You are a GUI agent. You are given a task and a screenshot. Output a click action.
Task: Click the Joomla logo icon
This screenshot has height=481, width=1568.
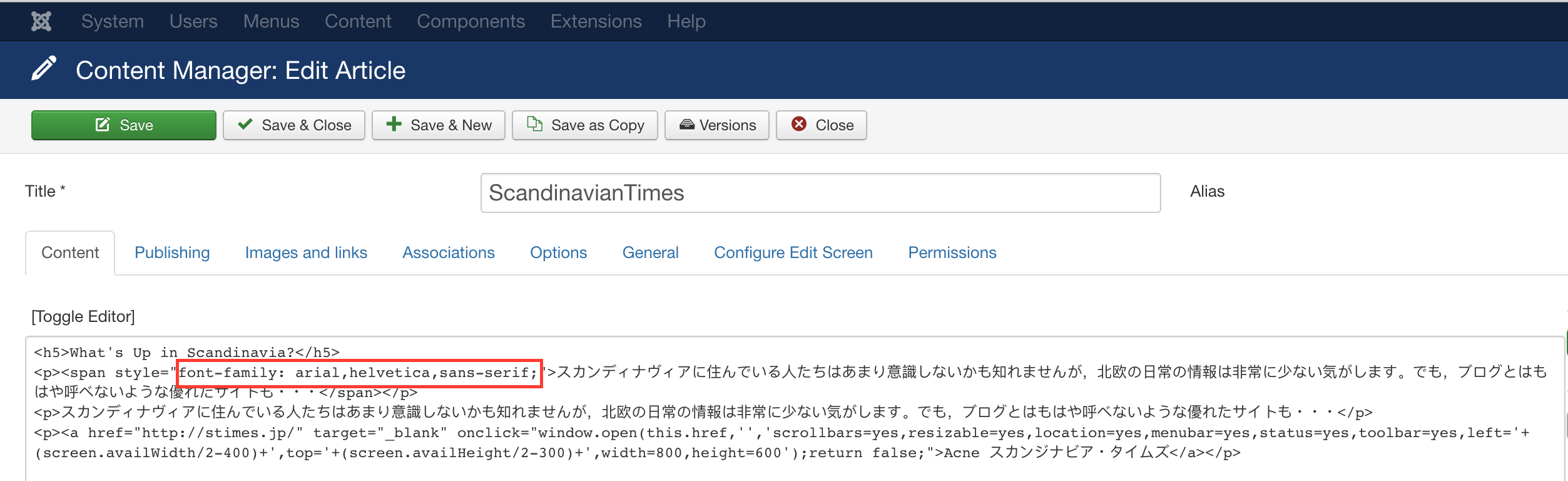point(41,21)
